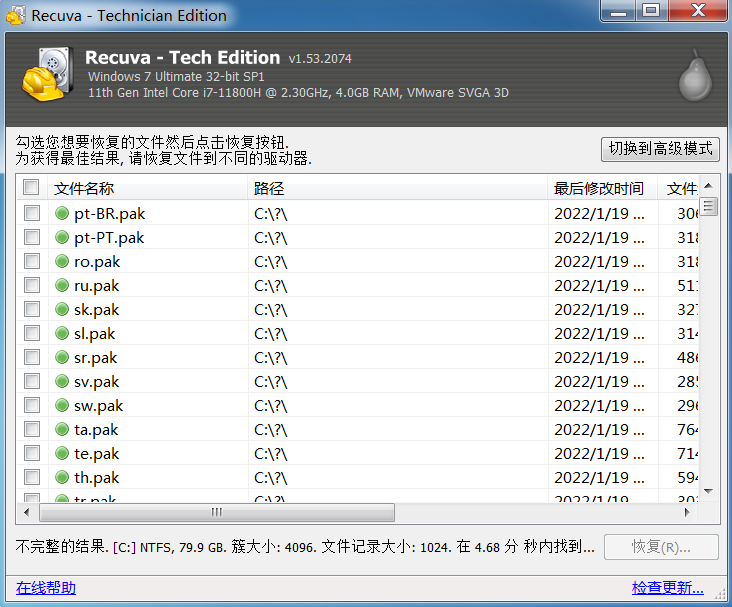Click green status dot for sr.pak
This screenshot has width=732, height=607.
click(x=62, y=357)
